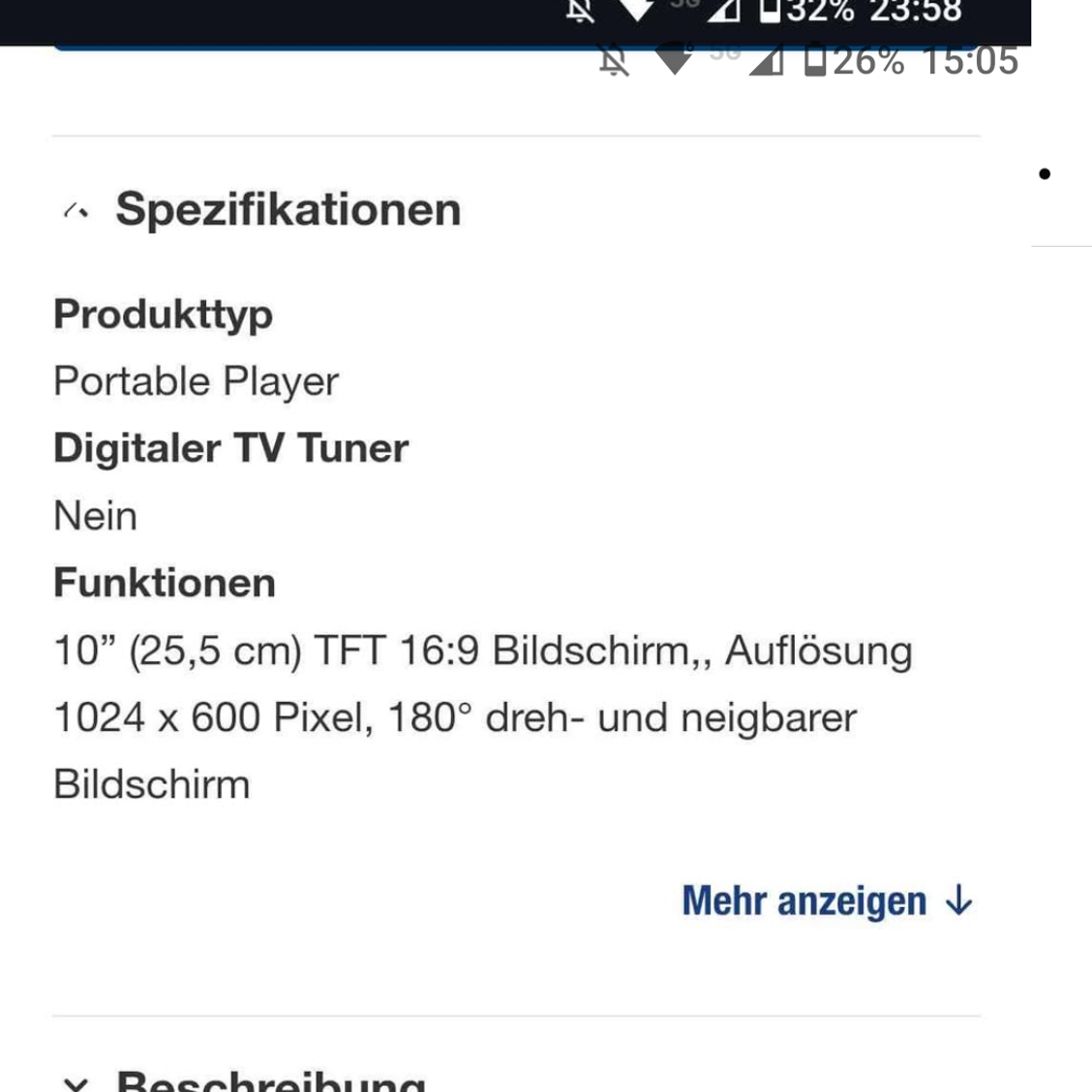This screenshot has height=1092, width=1092.
Task: Tap the top bar muted bell icon
Action: pos(580,10)
